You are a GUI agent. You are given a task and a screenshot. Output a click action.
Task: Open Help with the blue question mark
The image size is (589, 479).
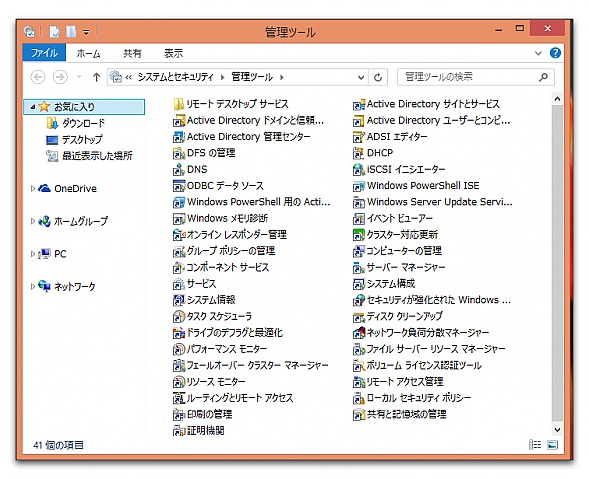[x=555, y=53]
